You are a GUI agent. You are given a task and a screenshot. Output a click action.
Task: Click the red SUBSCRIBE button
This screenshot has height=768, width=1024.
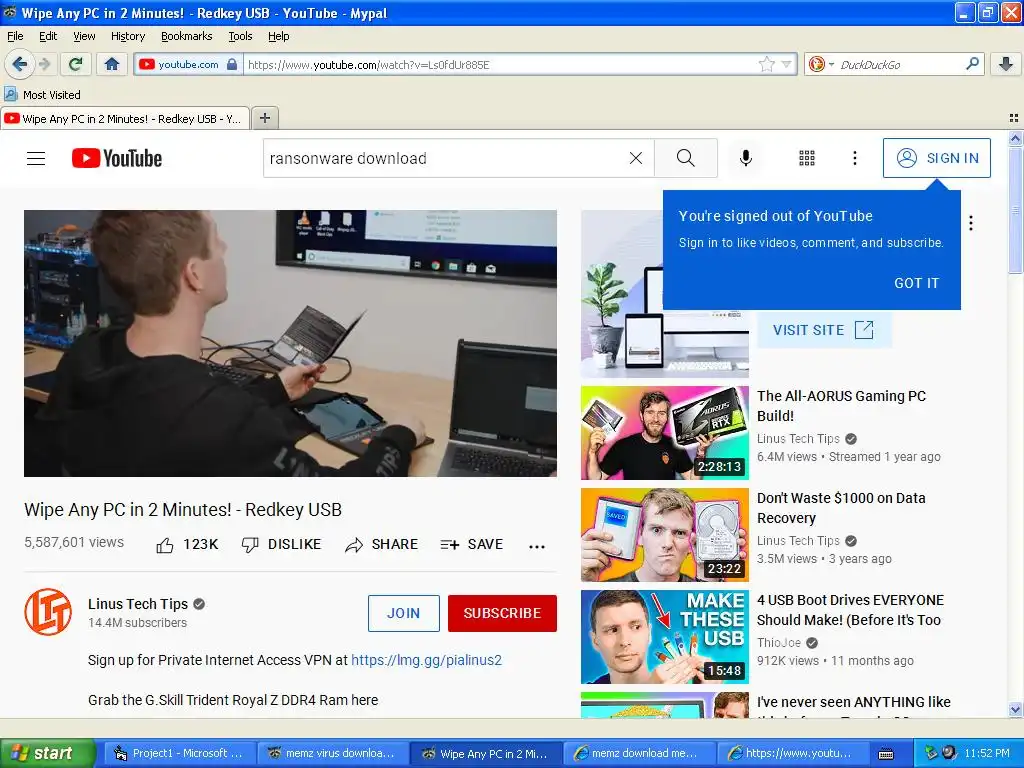(x=502, y=613)
